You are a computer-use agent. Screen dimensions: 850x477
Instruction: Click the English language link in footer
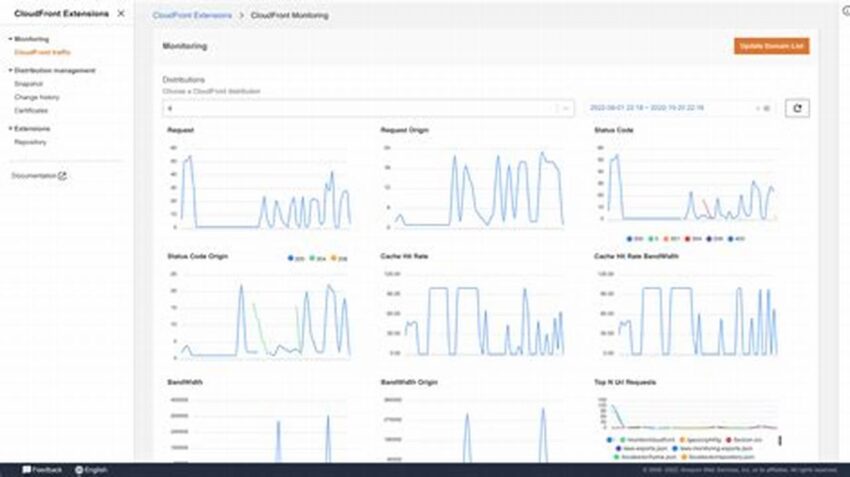click(x=96, y=470)
